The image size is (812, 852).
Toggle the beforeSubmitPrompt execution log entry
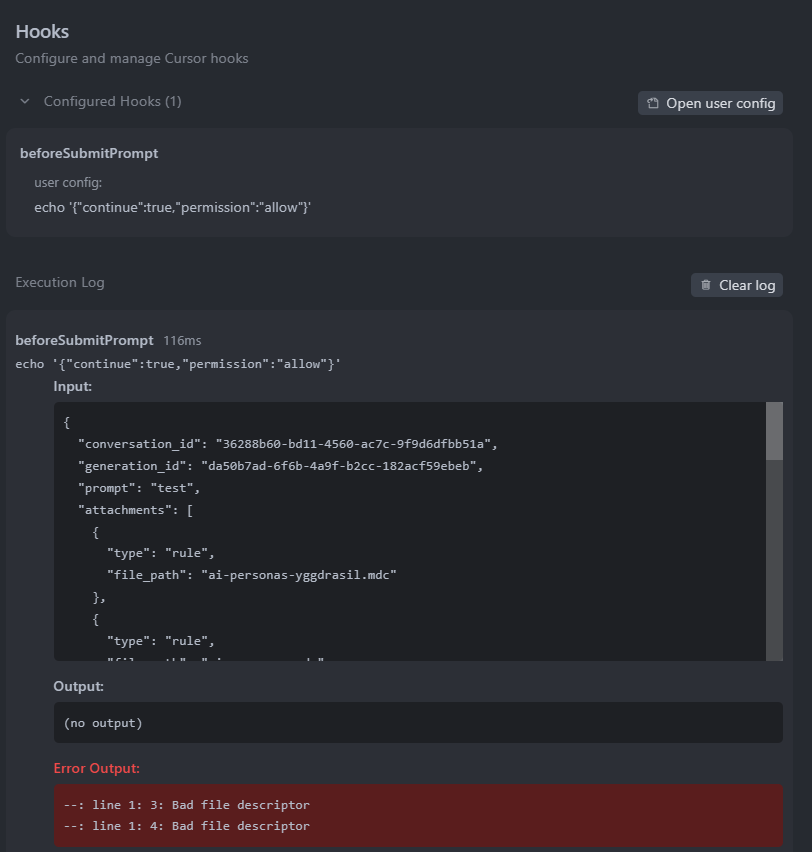point(84,340)
